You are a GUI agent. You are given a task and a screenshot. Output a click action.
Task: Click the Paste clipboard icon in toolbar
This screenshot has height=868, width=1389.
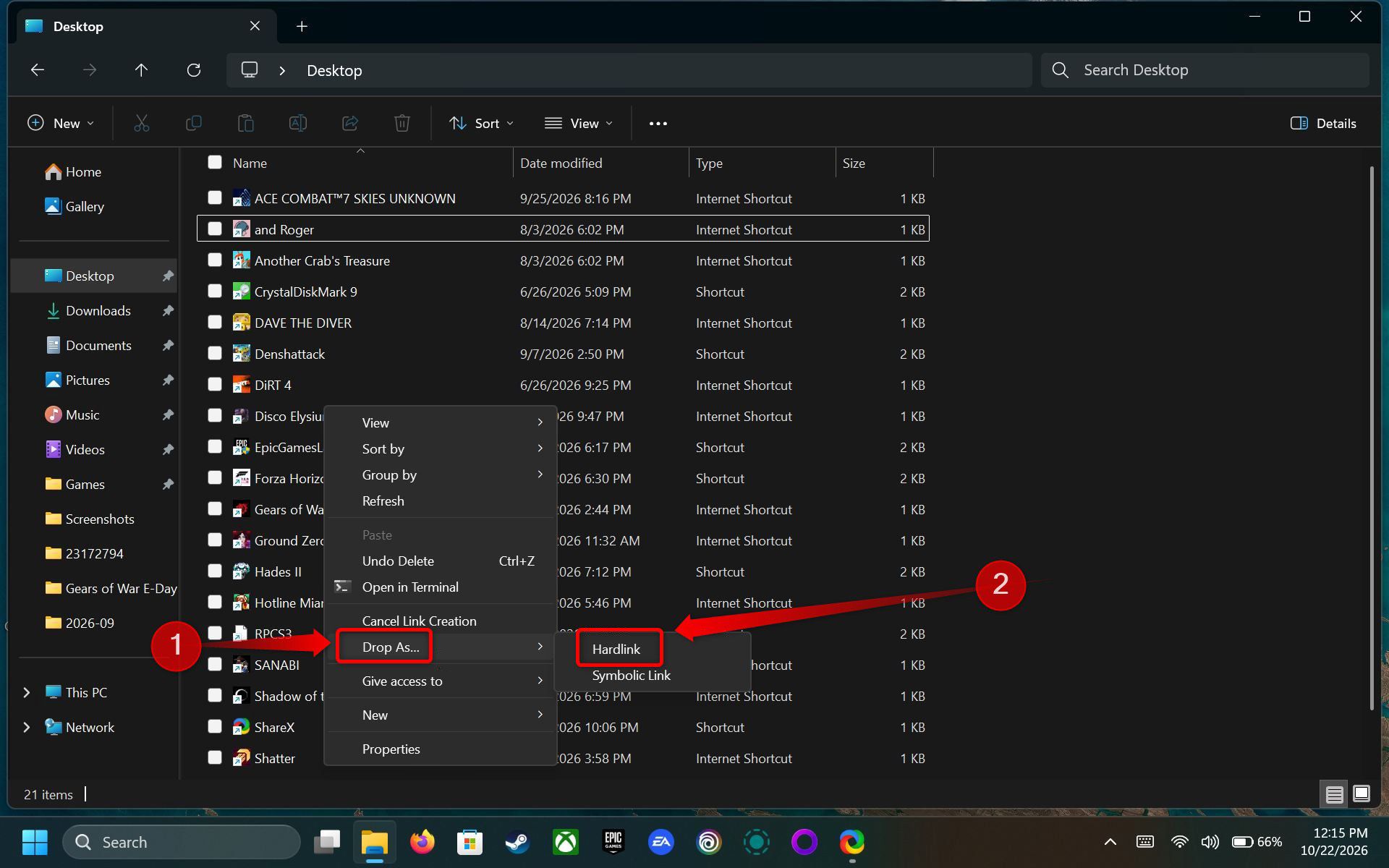point(246,124)
